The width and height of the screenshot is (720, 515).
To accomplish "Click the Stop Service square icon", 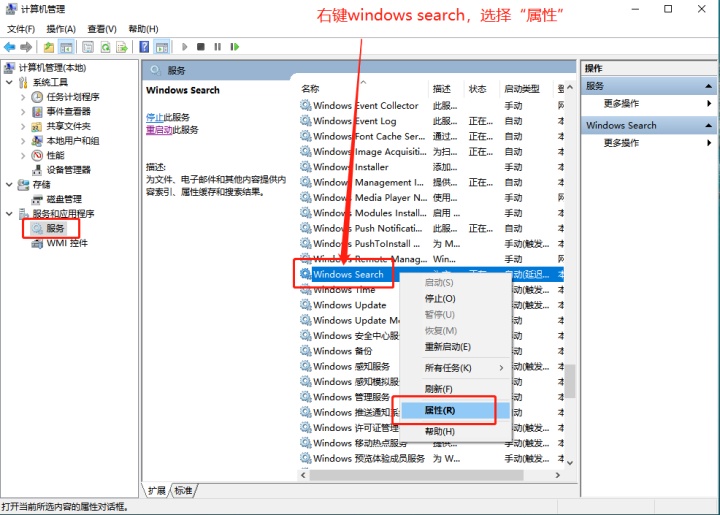I will (201, 47).
